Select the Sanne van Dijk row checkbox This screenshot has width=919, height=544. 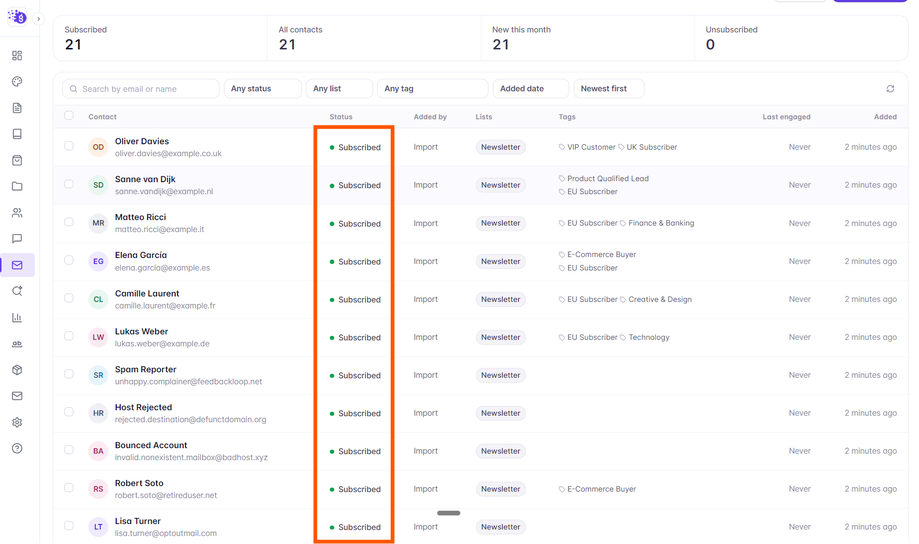point(69,183)
